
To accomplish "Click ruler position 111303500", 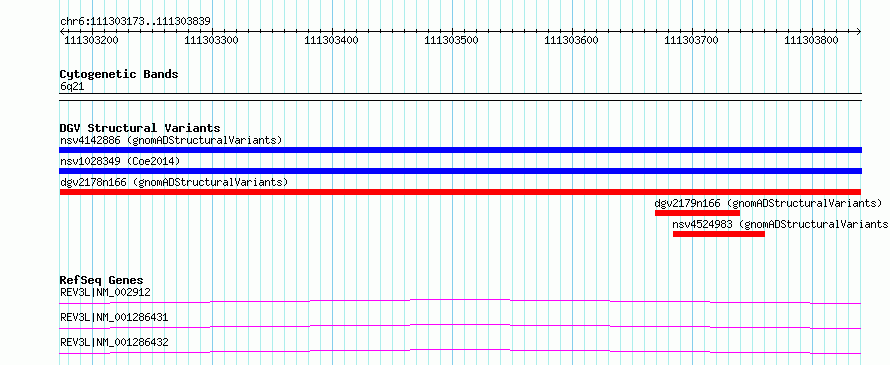I will 451,40.
